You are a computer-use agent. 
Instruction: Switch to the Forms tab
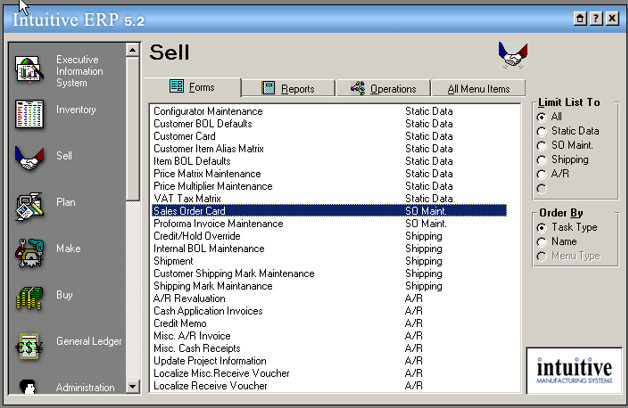[x=193, y=87]
